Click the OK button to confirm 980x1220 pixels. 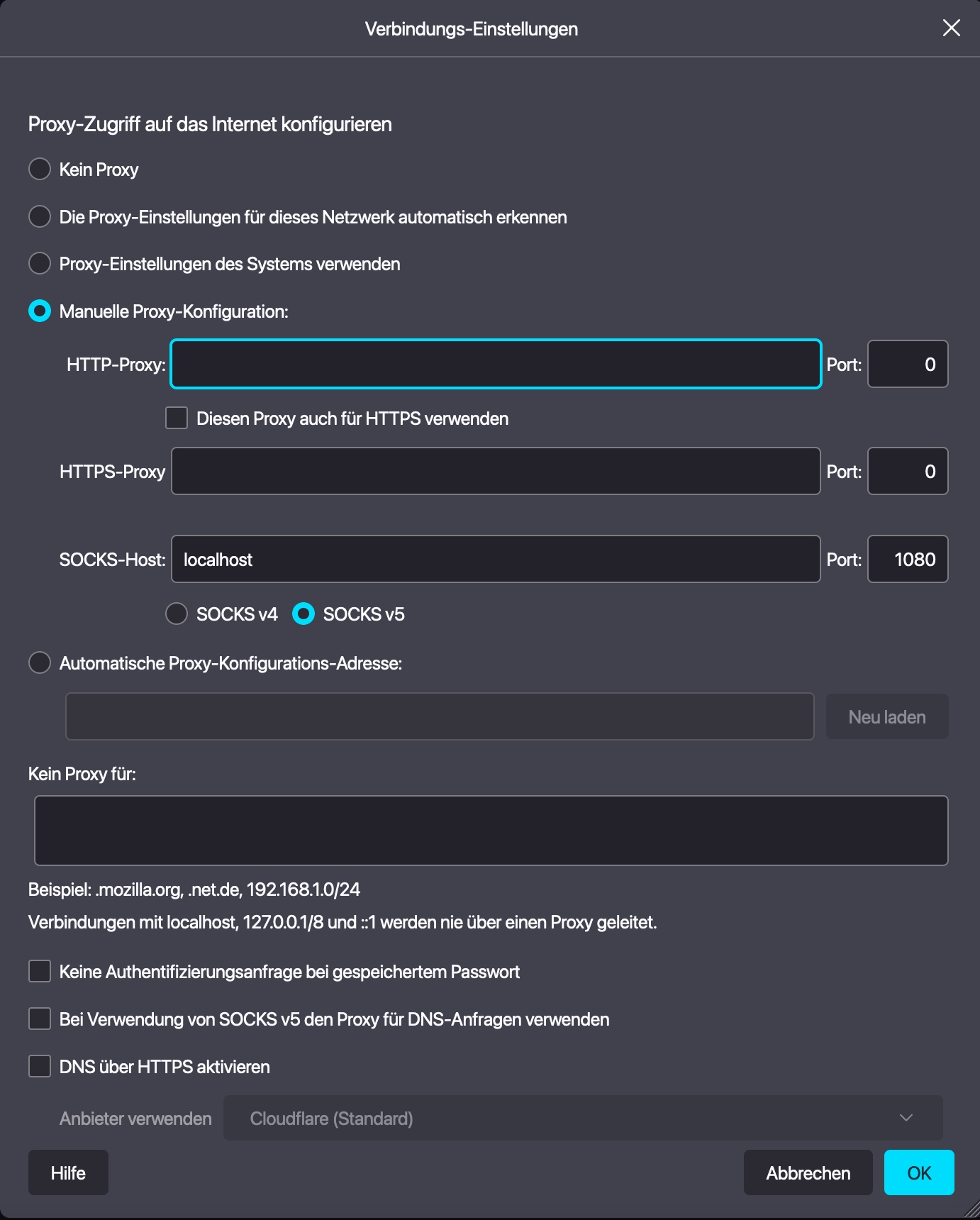pos(918,1173)
